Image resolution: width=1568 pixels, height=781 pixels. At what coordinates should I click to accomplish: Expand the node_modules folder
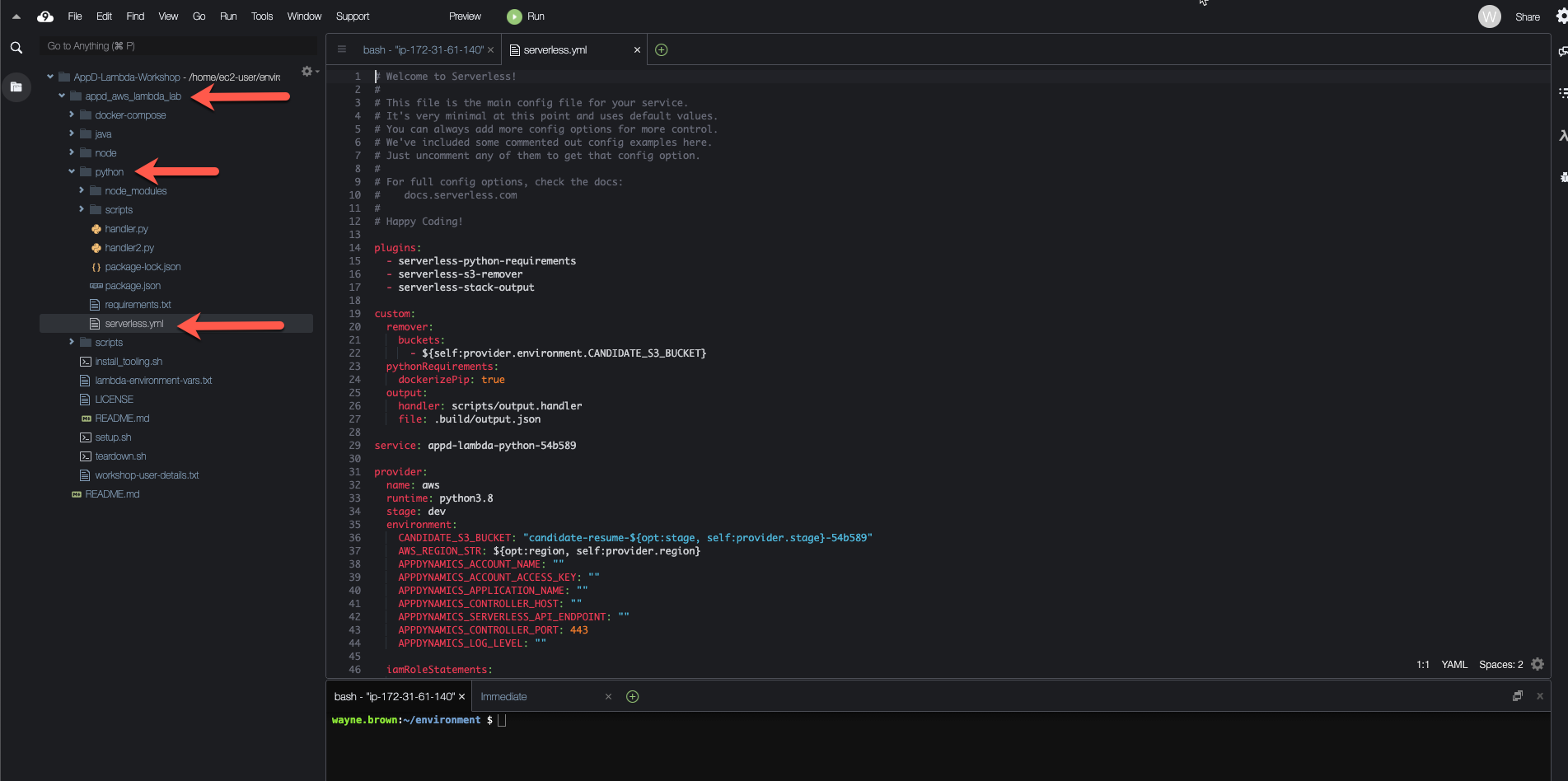point(82,191)
